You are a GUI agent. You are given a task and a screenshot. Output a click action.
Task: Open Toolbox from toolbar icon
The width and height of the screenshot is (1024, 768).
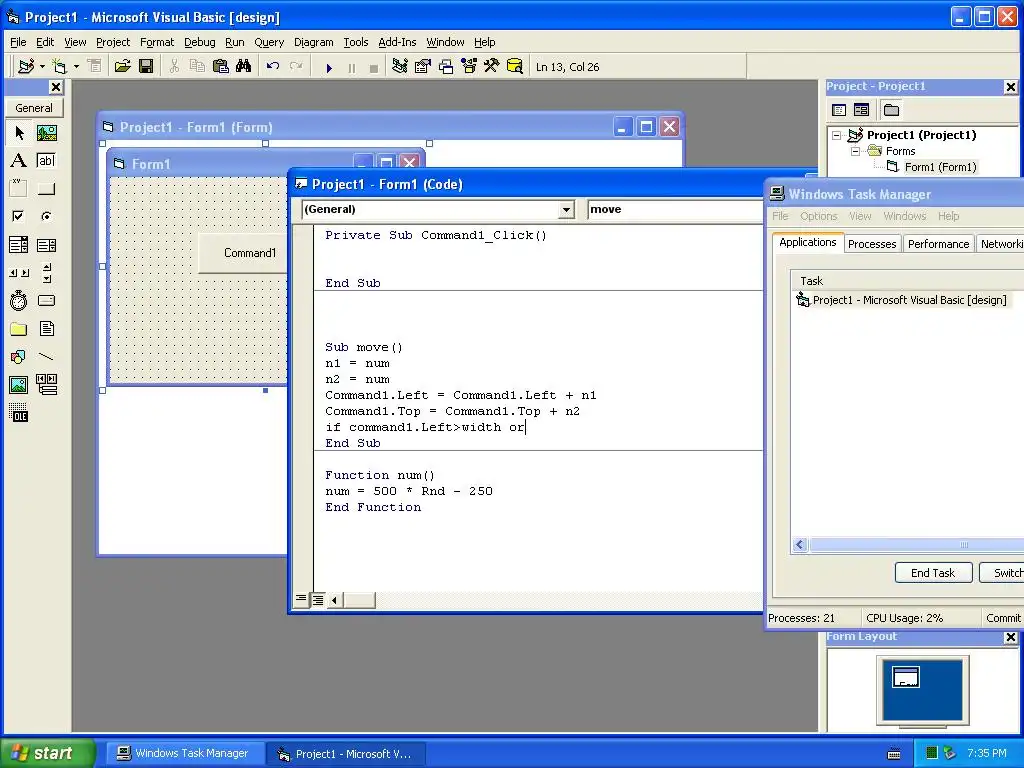491,67
